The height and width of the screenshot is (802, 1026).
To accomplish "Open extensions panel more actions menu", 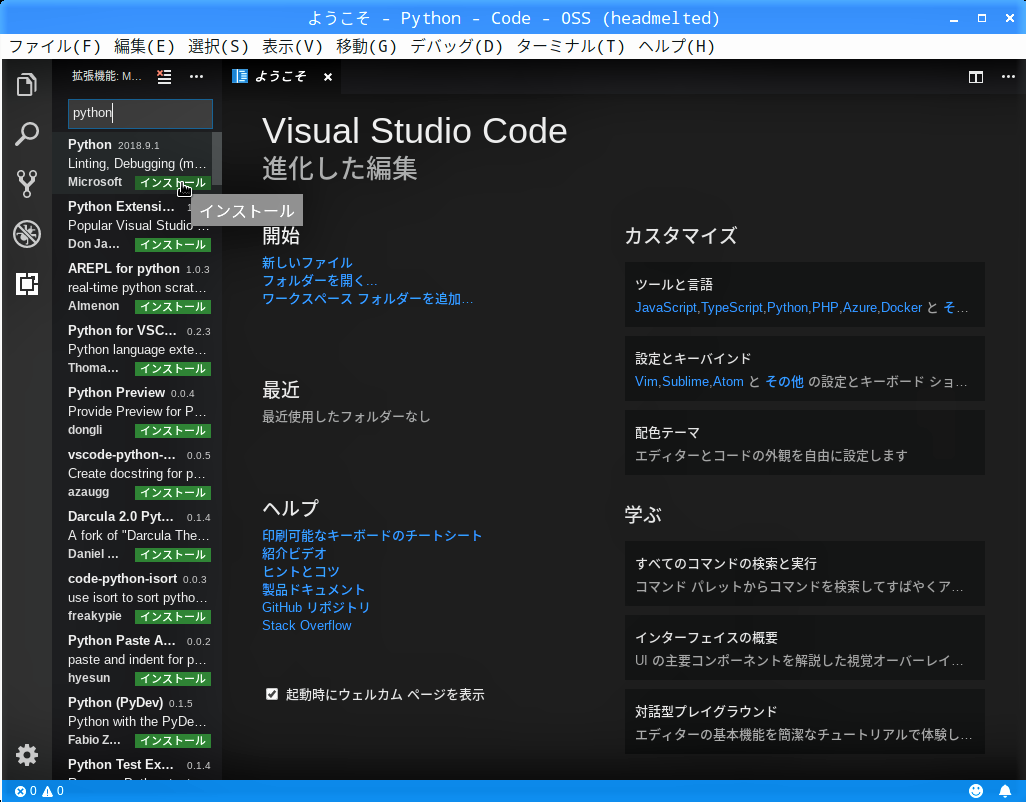I will point(196,77).
